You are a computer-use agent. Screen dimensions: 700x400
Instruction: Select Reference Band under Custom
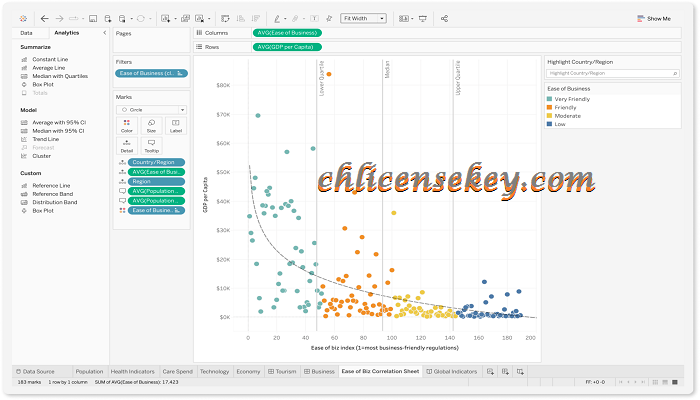click(x=52, y=194)
